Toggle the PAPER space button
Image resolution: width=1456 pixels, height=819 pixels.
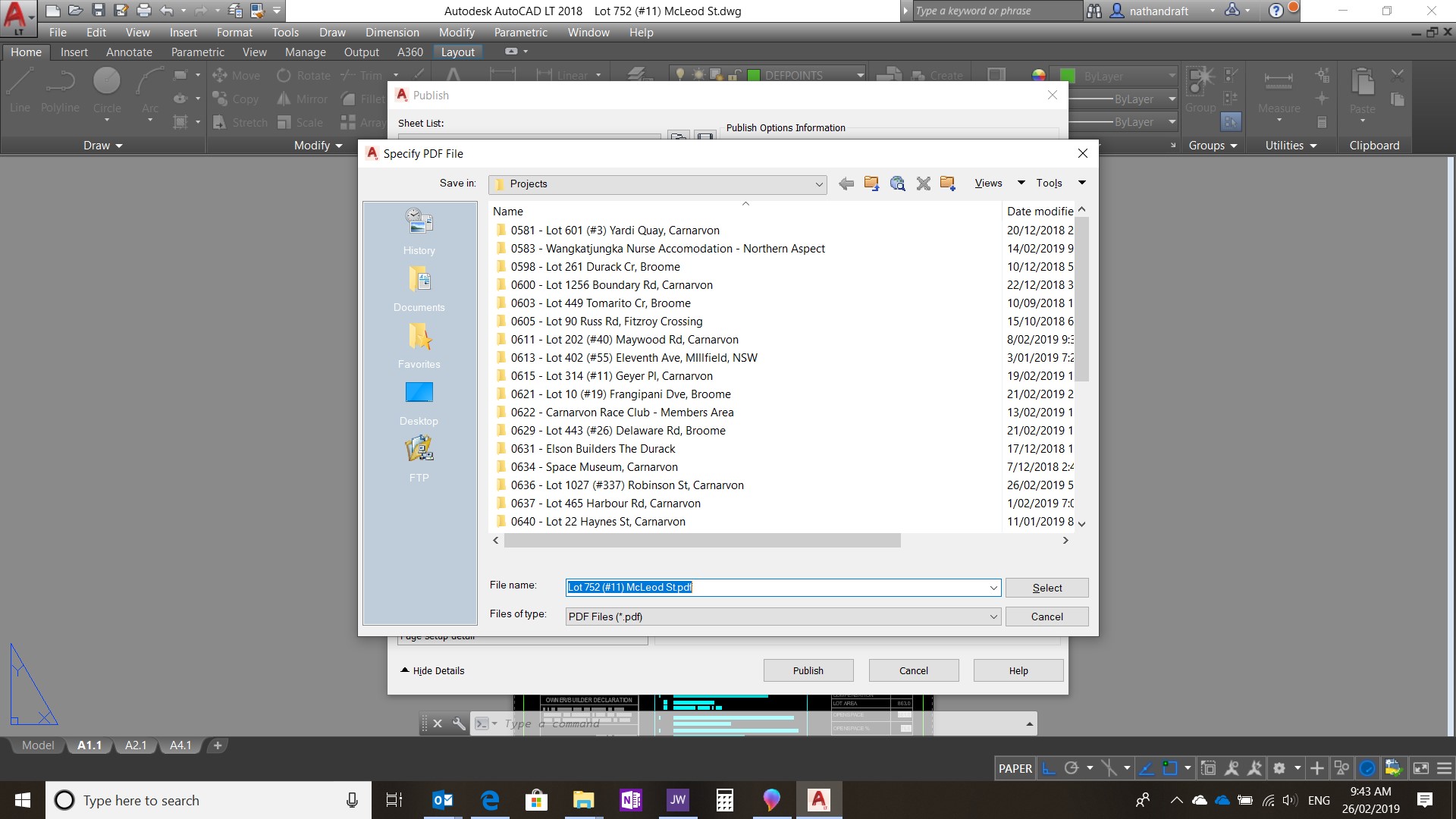[x=1015, y=768]
